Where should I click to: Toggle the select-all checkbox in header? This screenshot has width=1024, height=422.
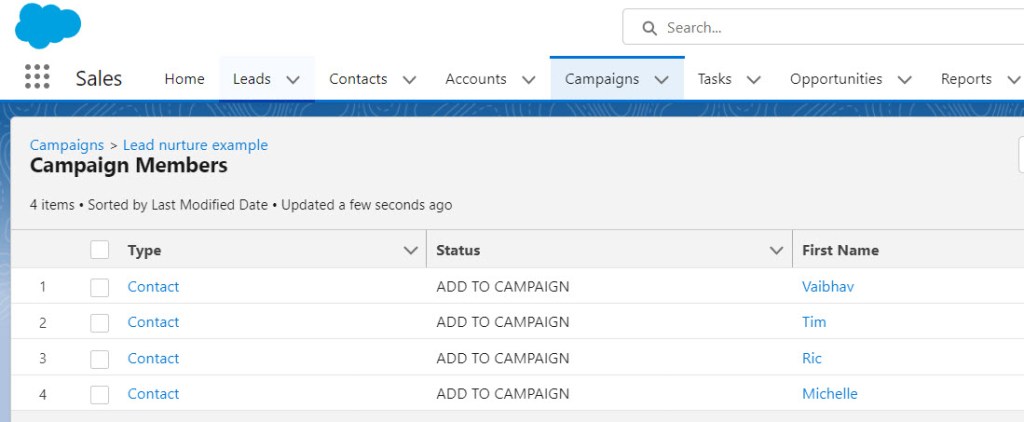[x=99, y=250]
